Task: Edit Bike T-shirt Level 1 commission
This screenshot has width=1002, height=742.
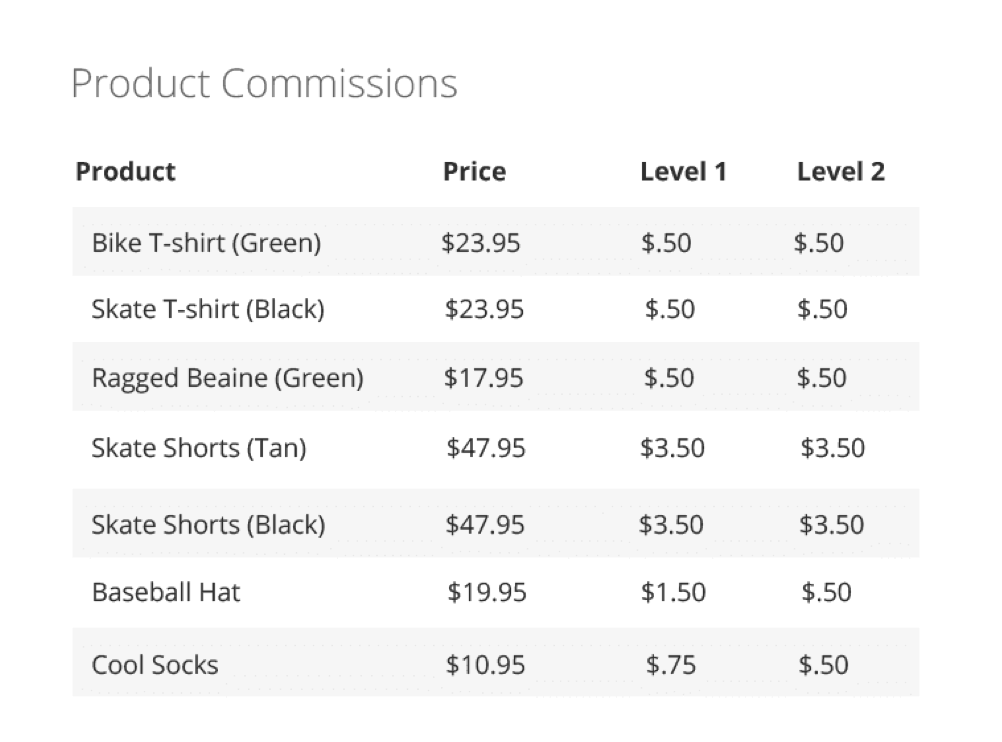Action: point(666,243)
